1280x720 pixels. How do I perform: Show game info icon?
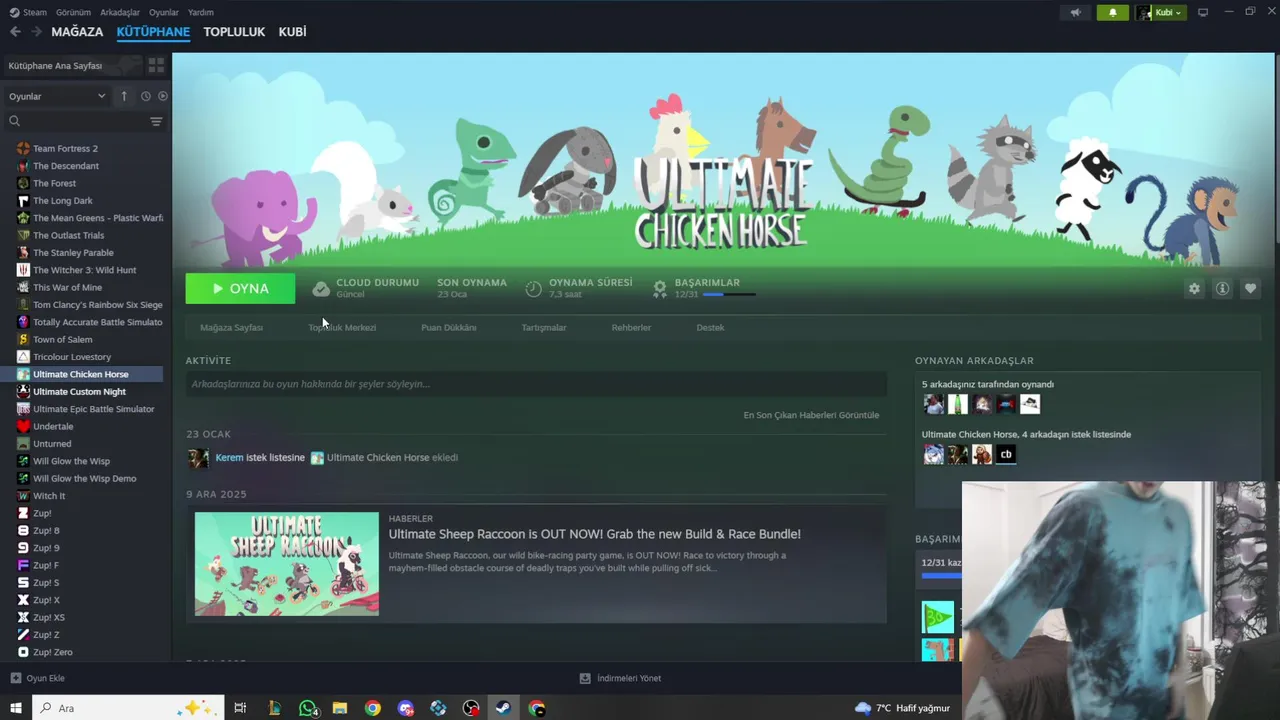tap(1222, 288)
